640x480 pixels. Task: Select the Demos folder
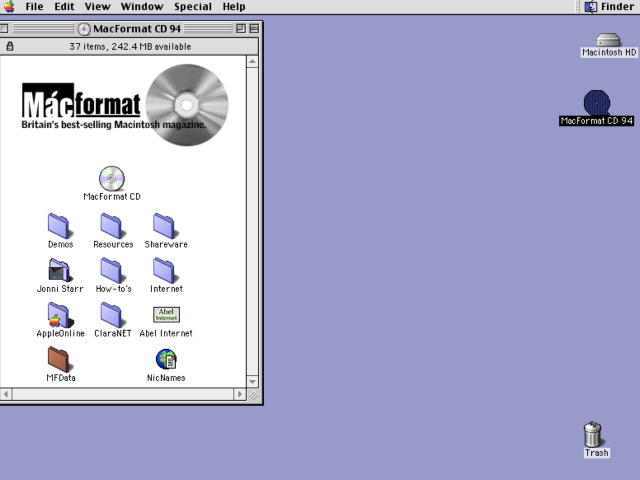point(60,226)
